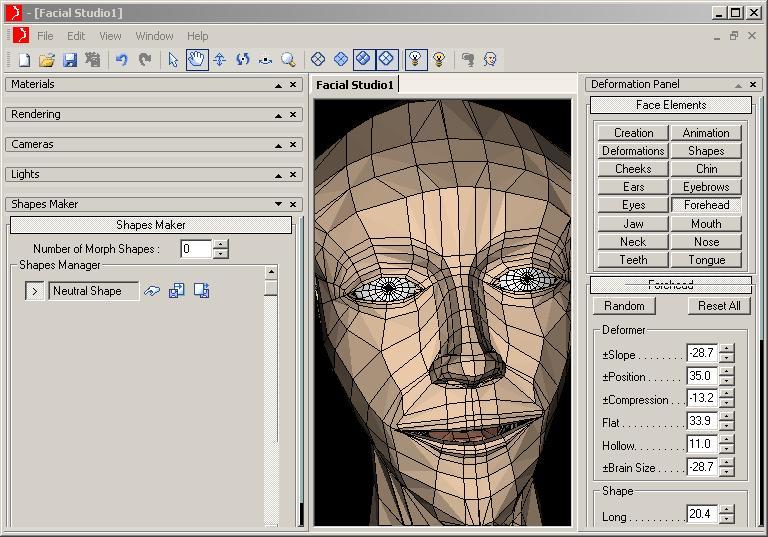
Task: Click the Random button
Action: [624, 306]
